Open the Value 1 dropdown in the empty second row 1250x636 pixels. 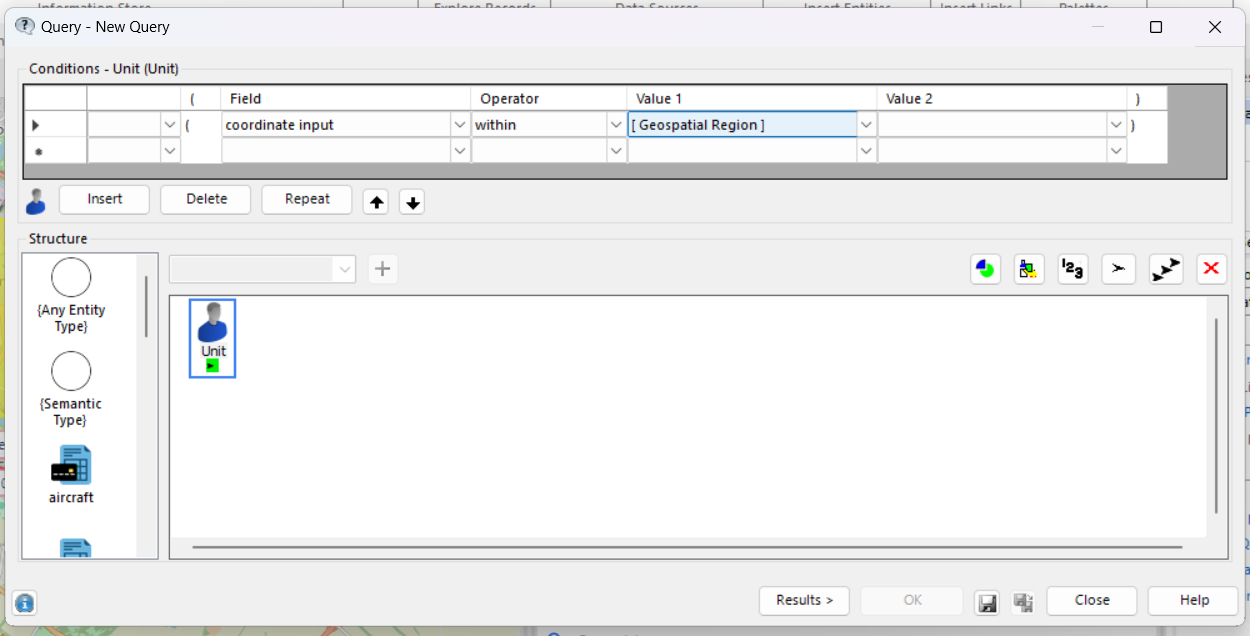(867, 151)
